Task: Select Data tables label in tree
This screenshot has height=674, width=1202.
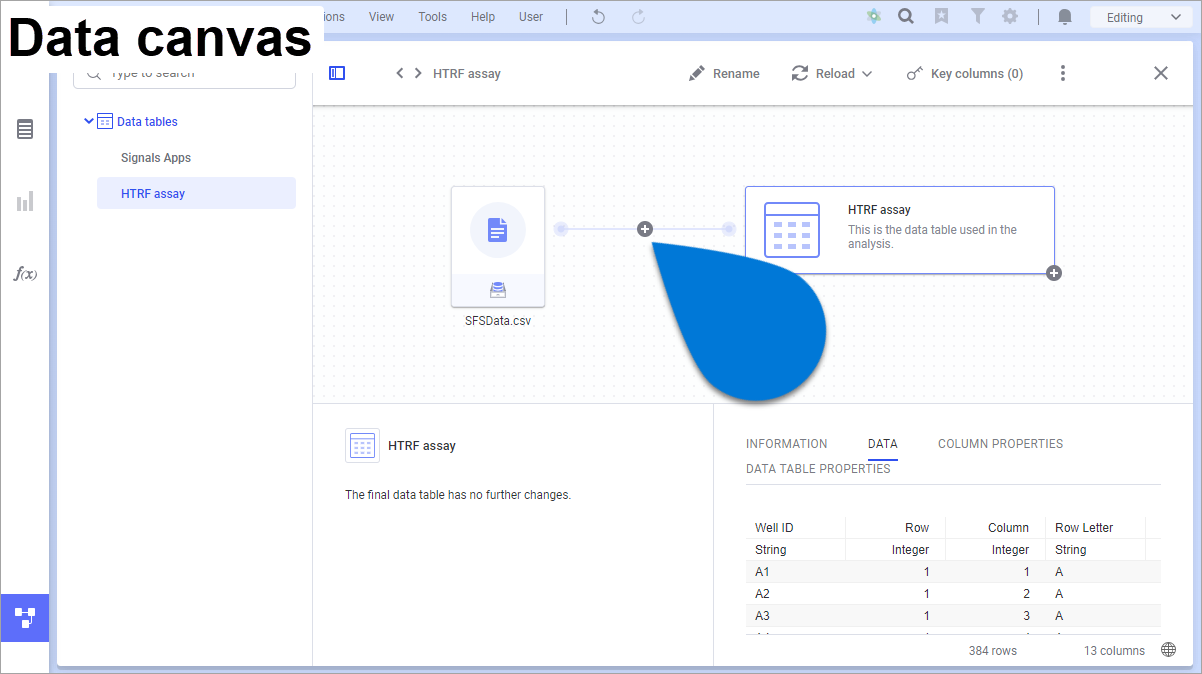Action: tap(147, 122)
